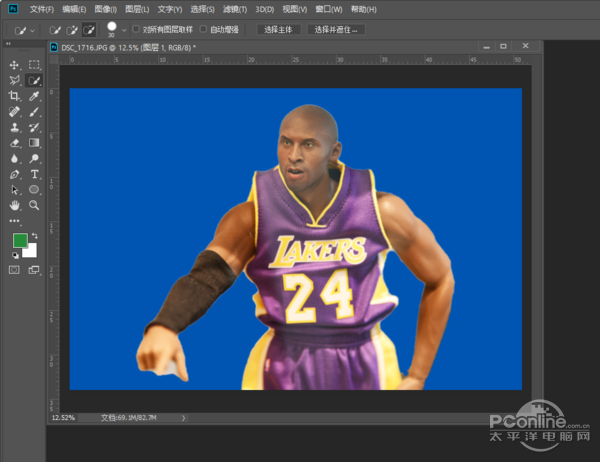Reset default foreground and background colors
Screen dimensions: 600x462
coord(15,255)
